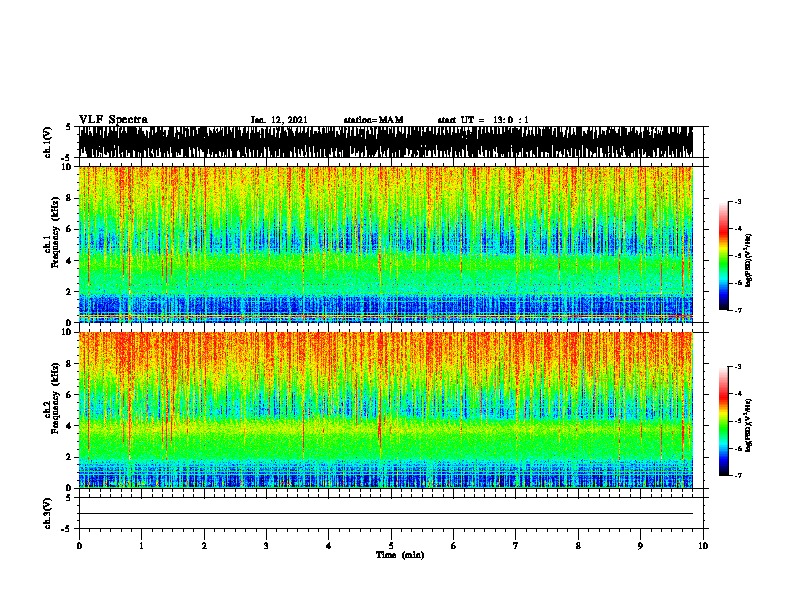
Task: Click the "ch.2 Frequency (kHz)" axis label
Action: pyautogui.click(x=51, y=398)
